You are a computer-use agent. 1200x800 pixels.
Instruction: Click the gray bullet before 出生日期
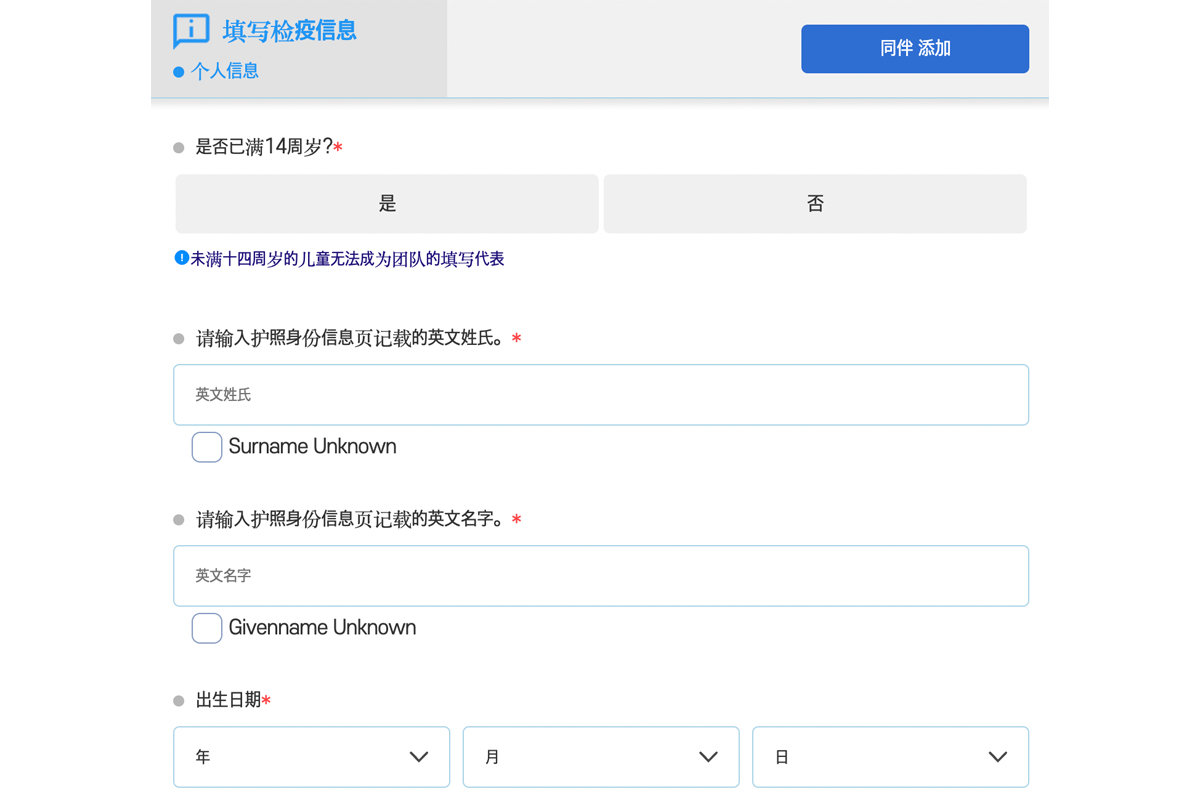click(x=178, y=700)
